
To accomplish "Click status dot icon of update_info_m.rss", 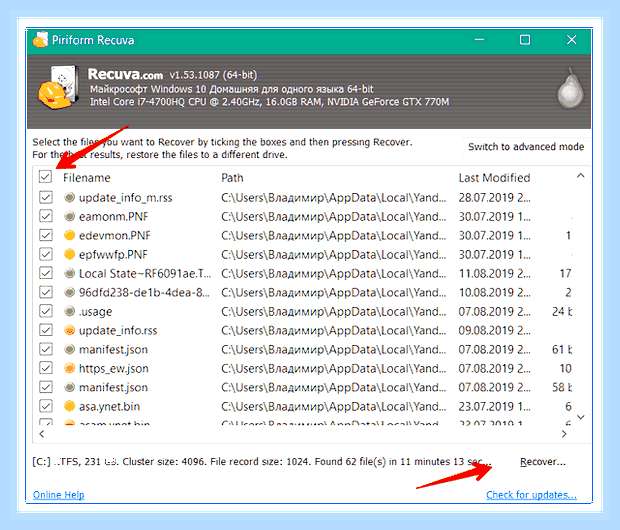I will point(70,197).
